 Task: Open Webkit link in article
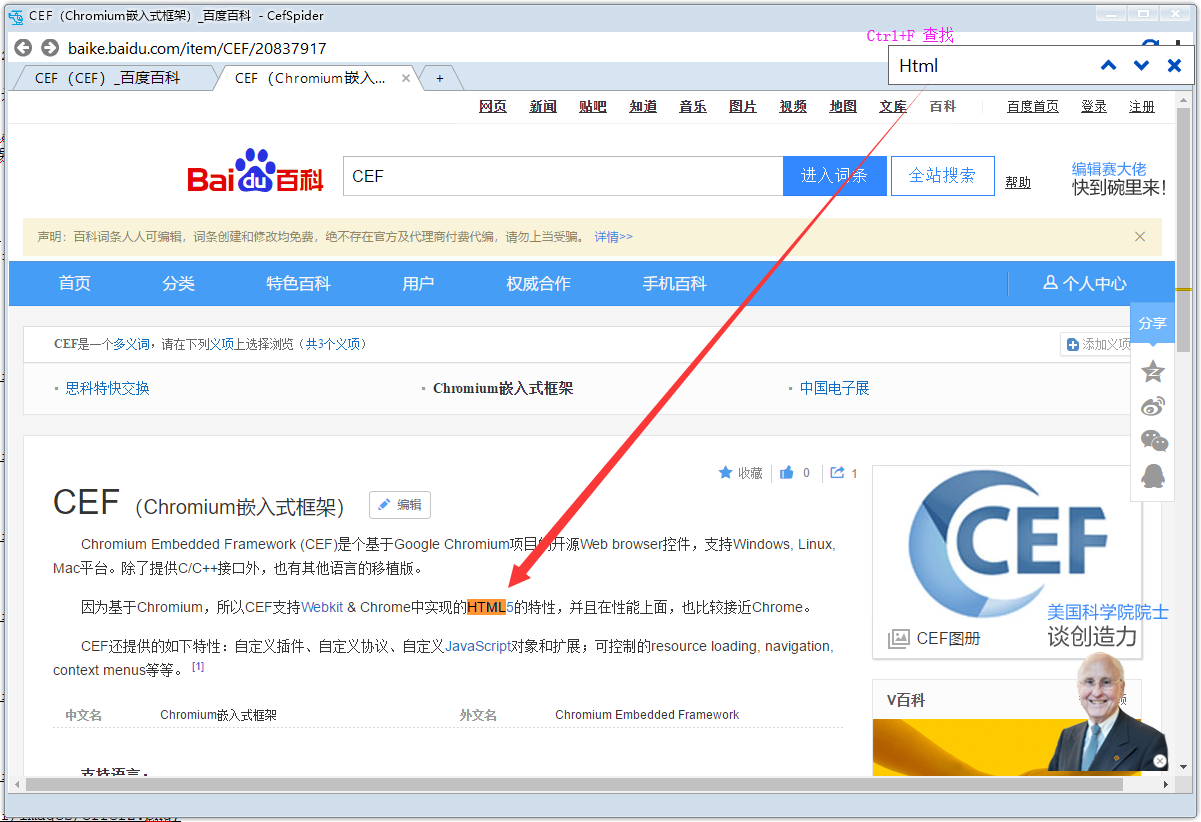click(x=322, y=607)
